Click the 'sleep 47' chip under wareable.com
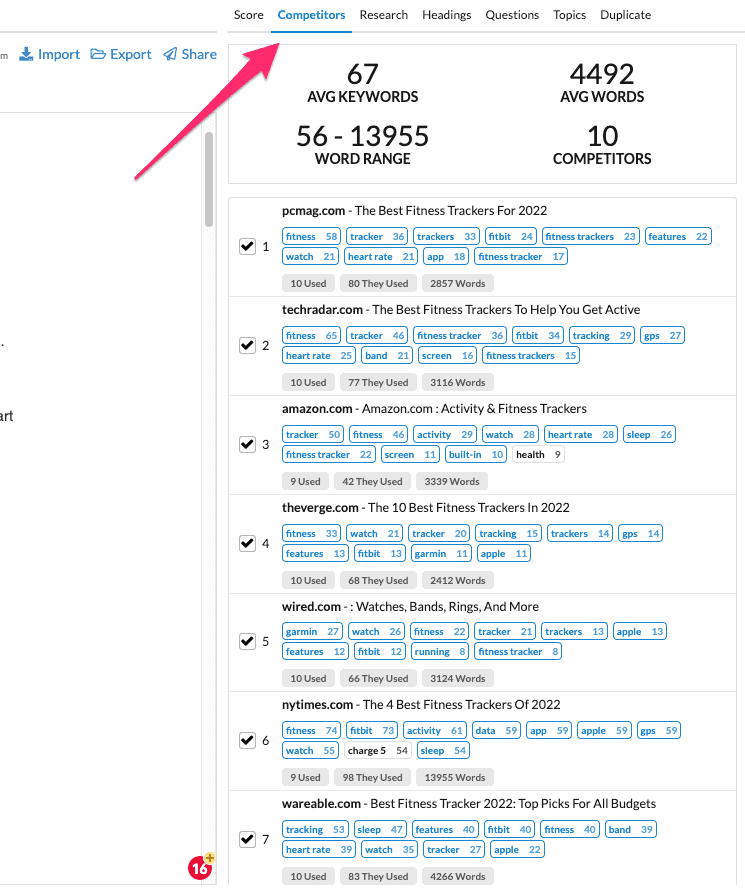Screen dimensions: 745x889 tap(380, 829)
